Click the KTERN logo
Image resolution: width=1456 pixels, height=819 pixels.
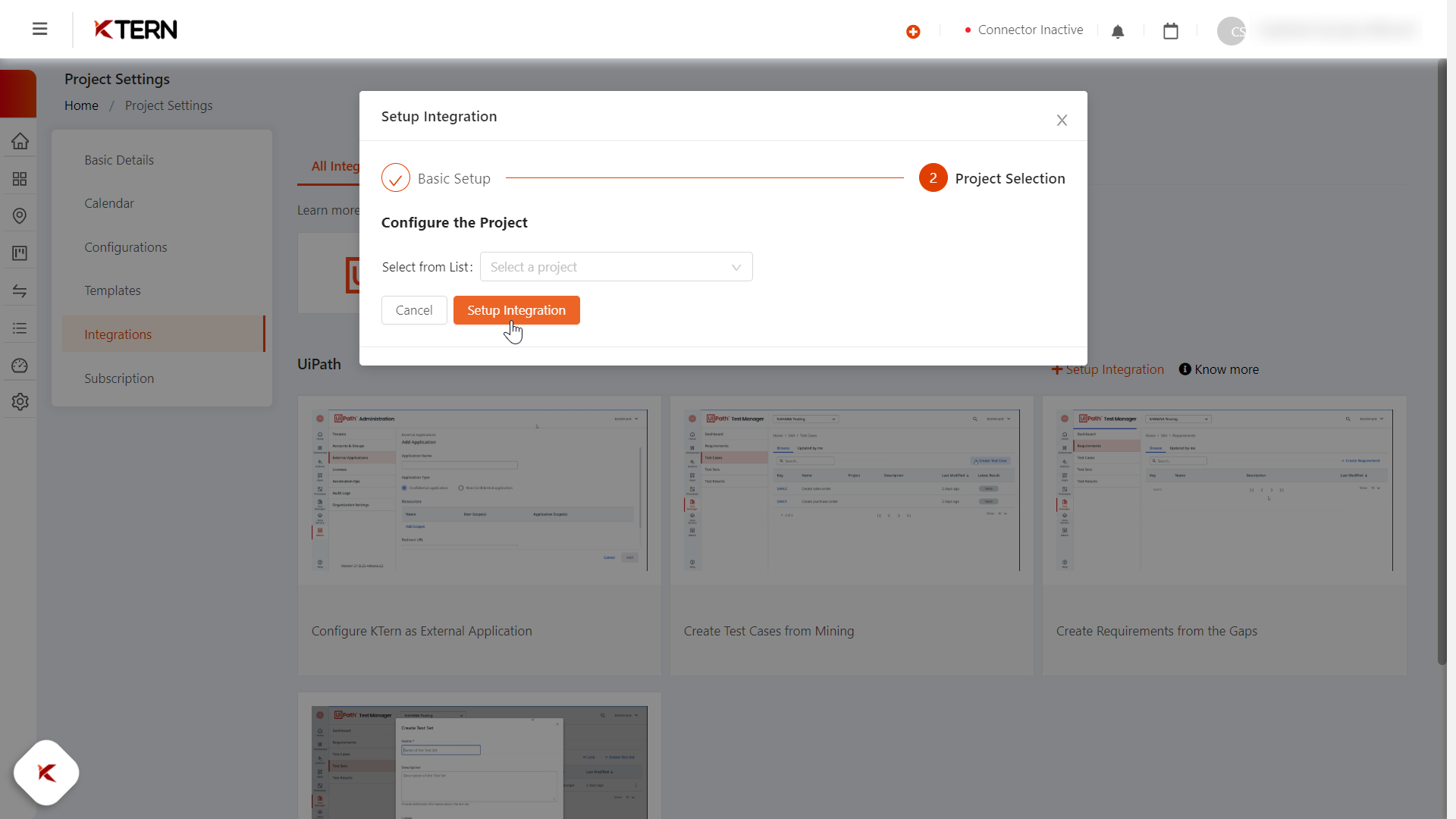coord(136,30)
